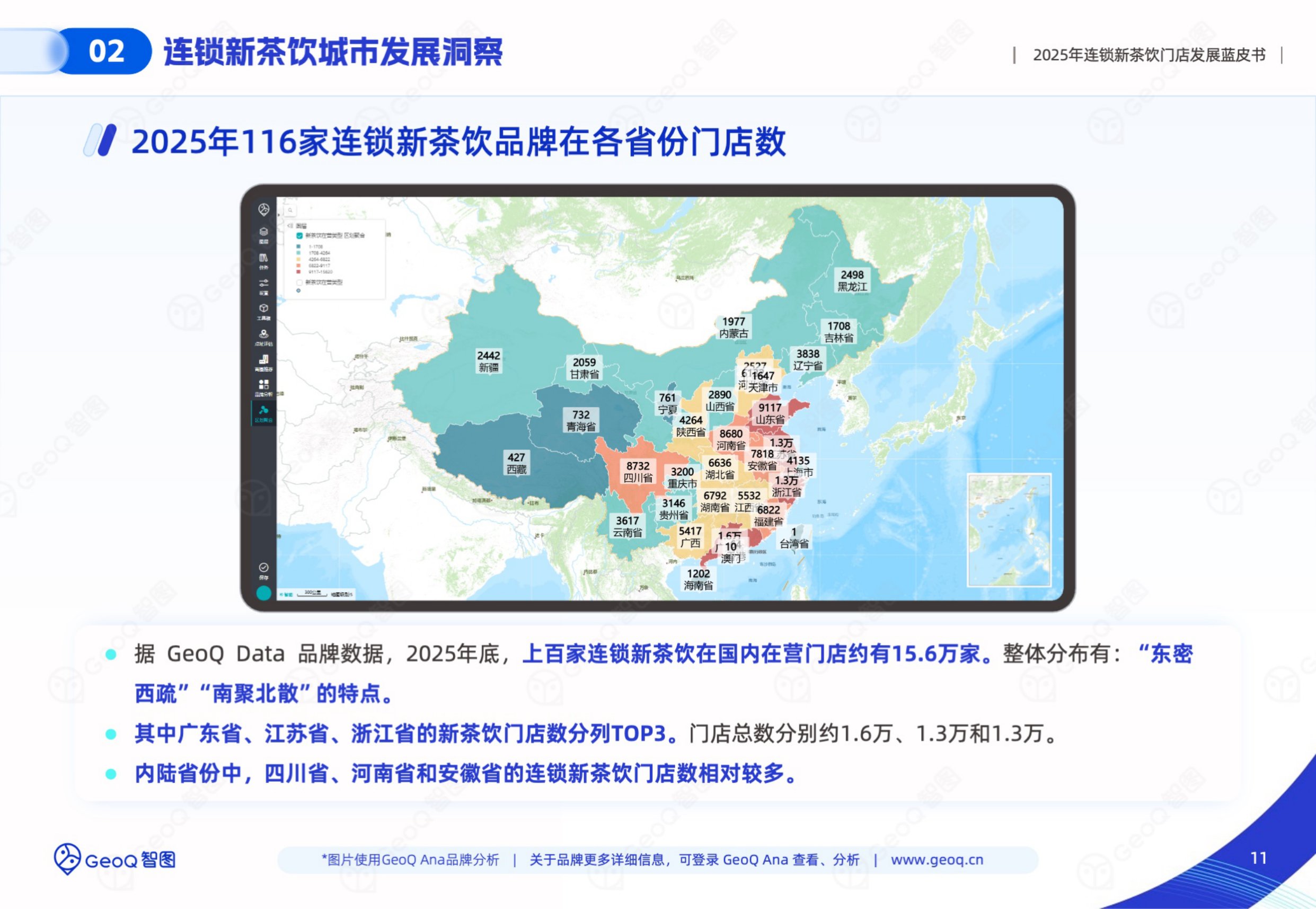1316x909 pixels.
Task: Click the 3838 辽宁省 map label
Action: (x=808, y=359)
